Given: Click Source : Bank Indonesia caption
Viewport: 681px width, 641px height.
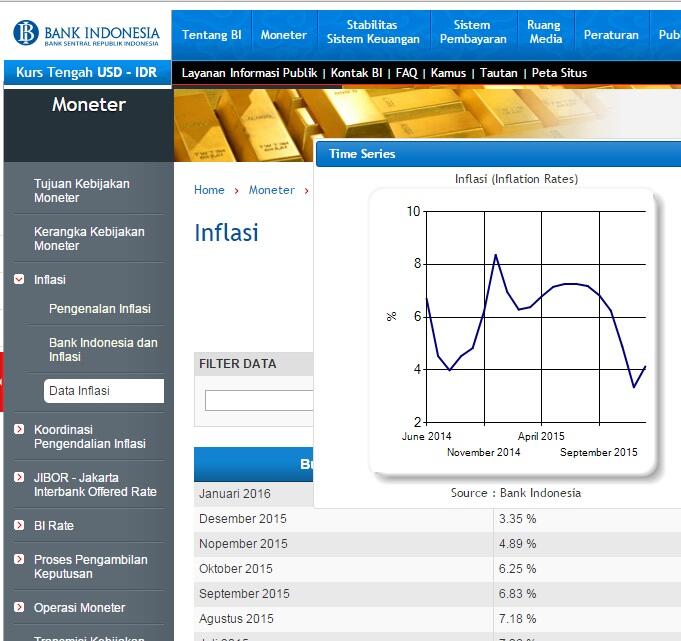Looking at the screenshot, I should point(516,493).
